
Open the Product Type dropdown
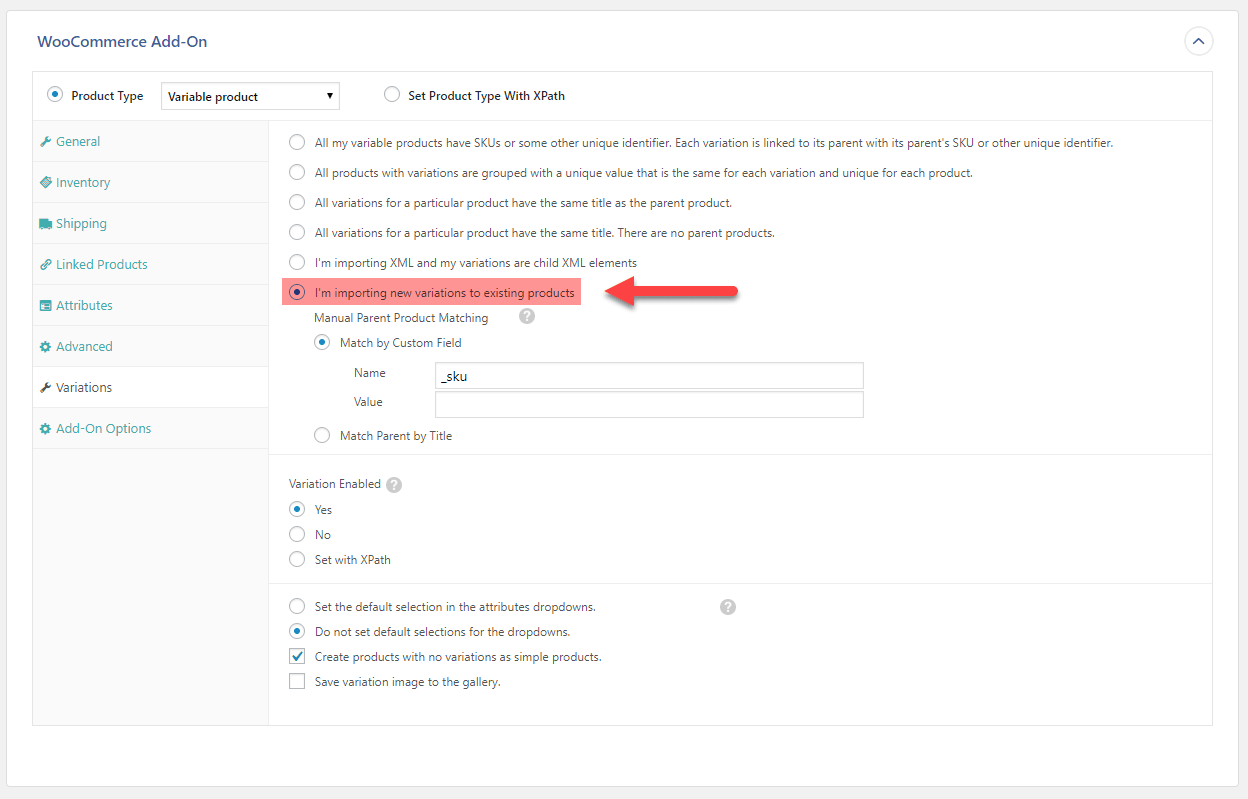pos(250,96)
